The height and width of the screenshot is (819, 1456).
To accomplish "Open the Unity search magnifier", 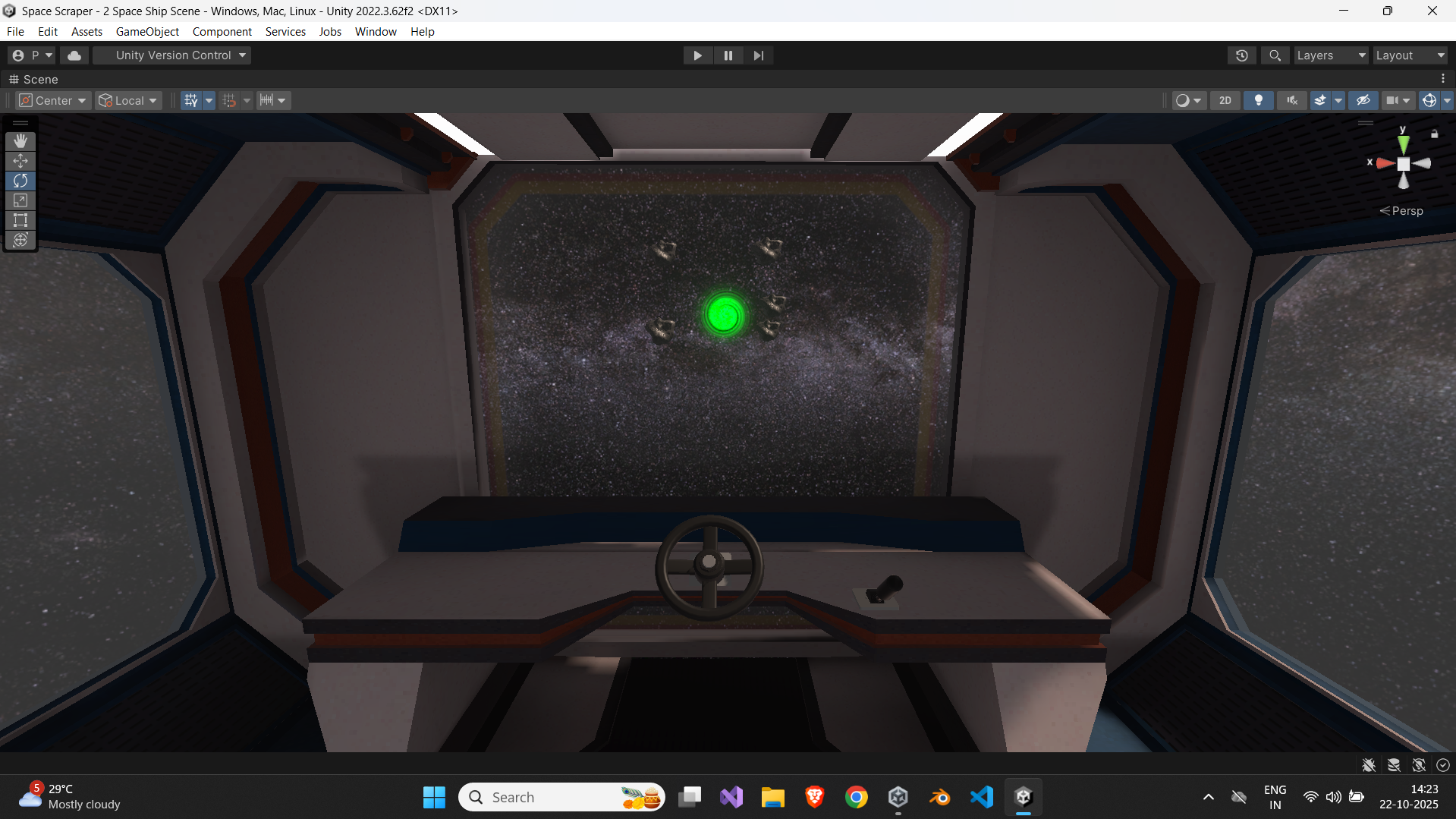I will click(x=1275, y=55).
